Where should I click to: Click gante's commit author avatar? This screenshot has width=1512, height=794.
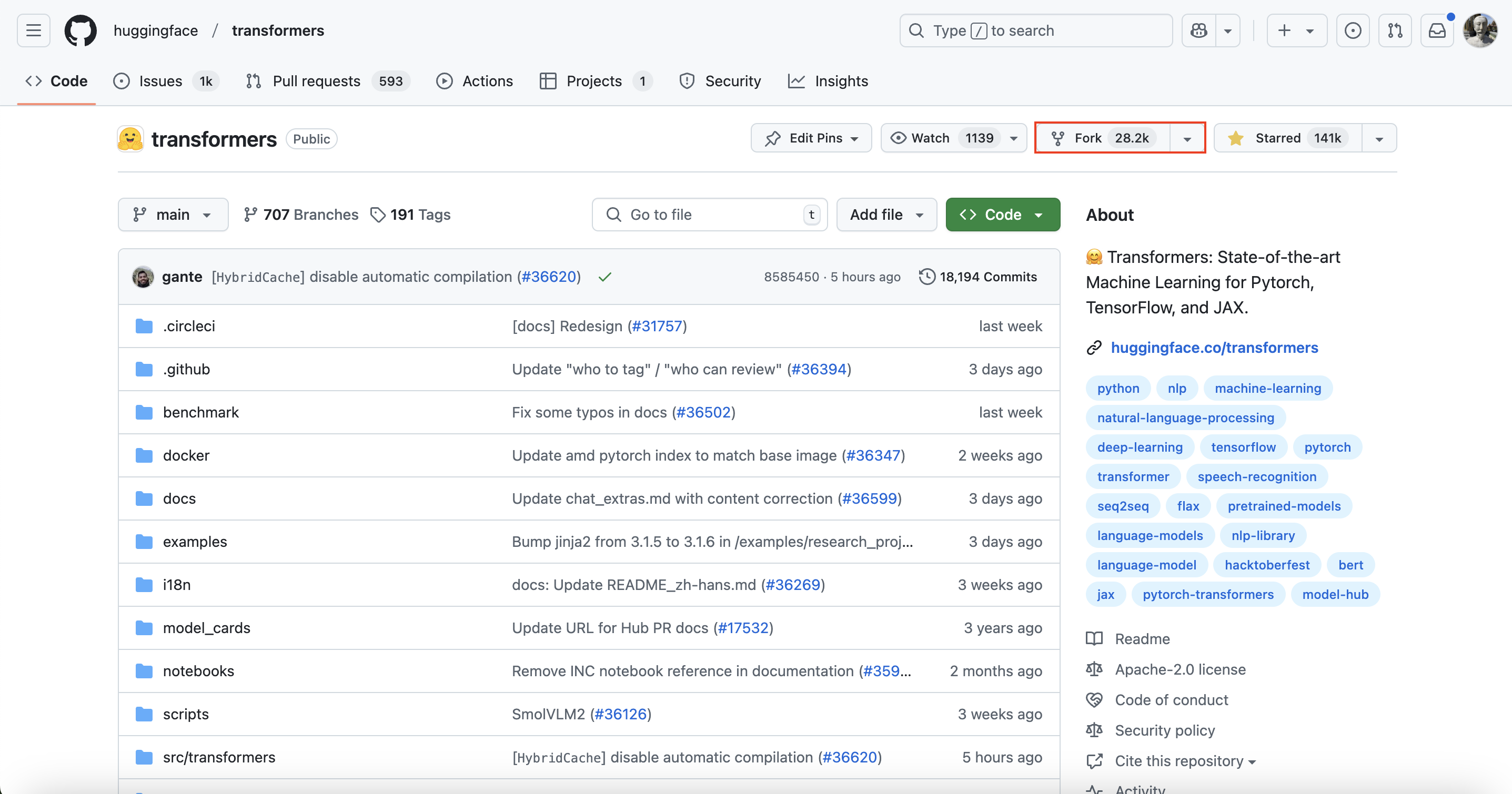pyautogui.click(x=143, y=277)
